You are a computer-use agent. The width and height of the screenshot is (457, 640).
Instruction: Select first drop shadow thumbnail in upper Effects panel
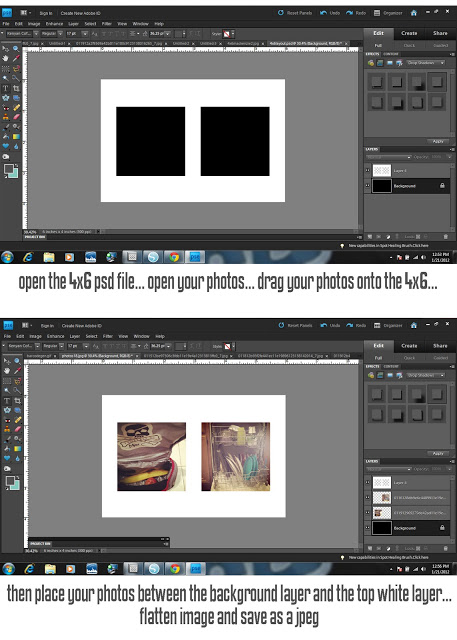pos(376,82)
